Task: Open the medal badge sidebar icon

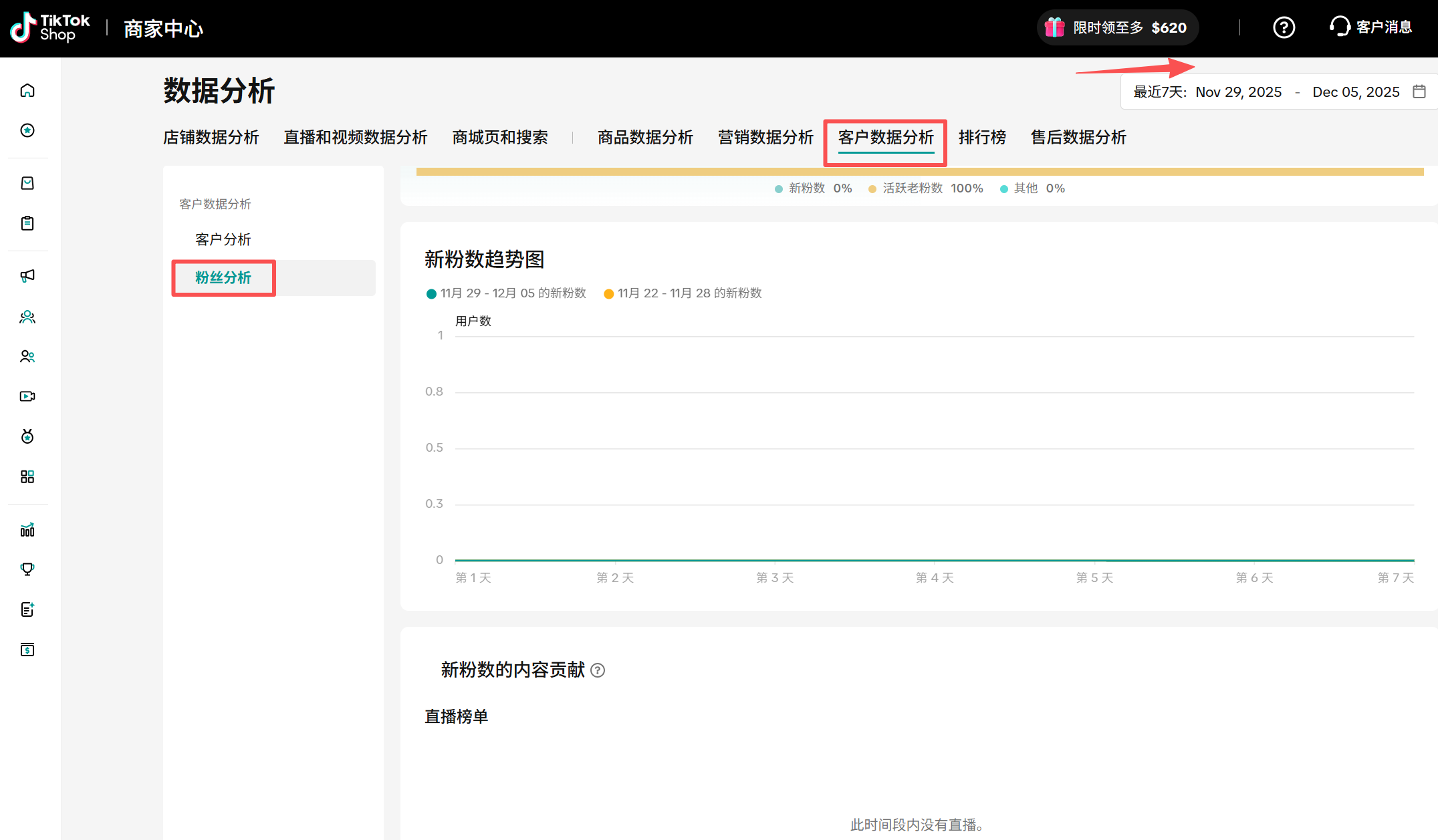Action: [27, 436]
